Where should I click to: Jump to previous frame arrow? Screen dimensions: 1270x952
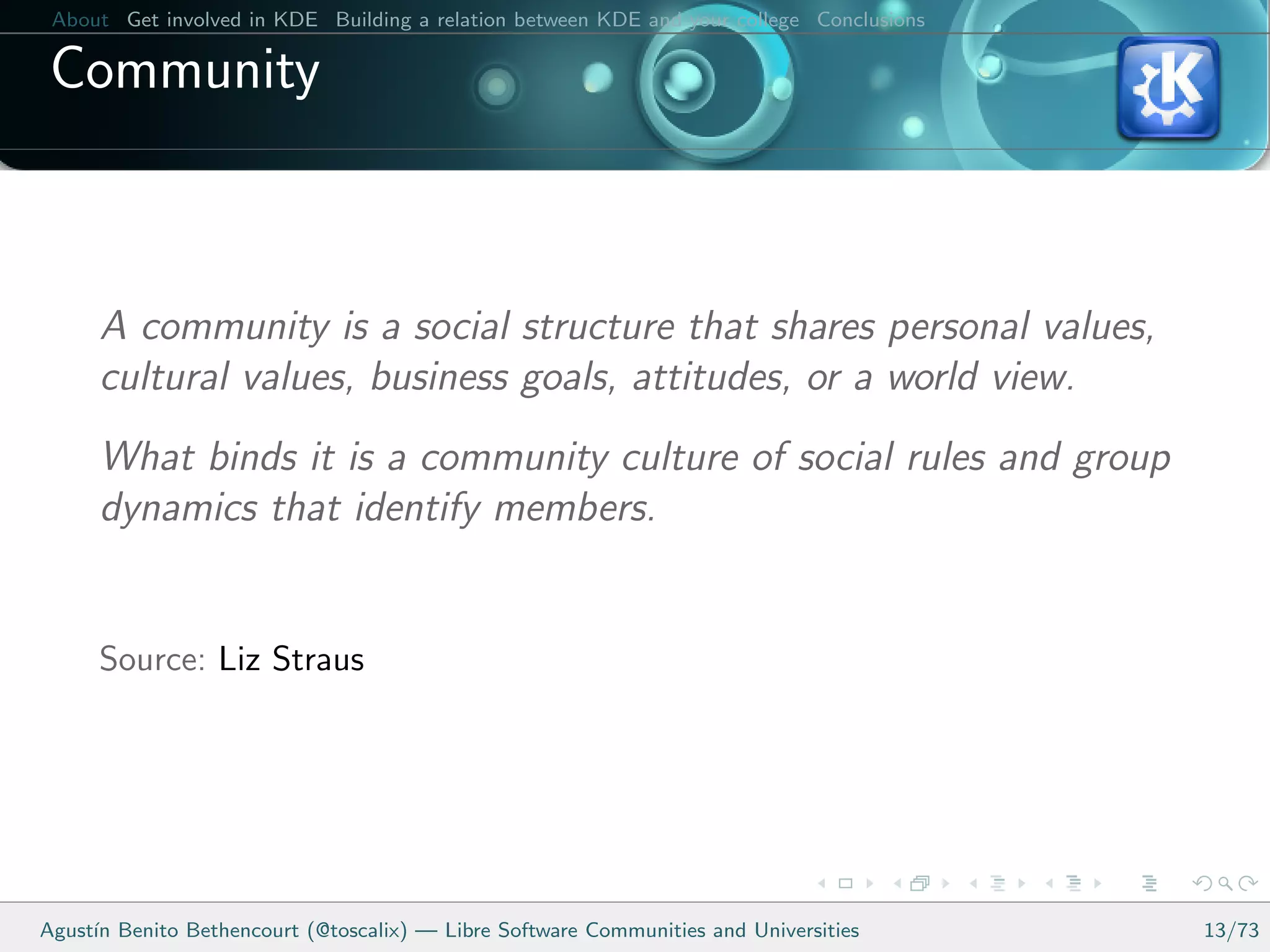click(x=897, y=883)
